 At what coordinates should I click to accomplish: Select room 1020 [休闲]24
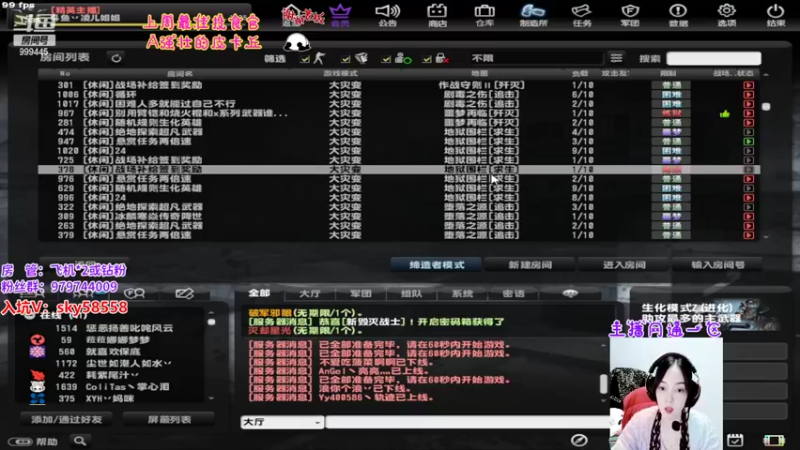(399, 151)
